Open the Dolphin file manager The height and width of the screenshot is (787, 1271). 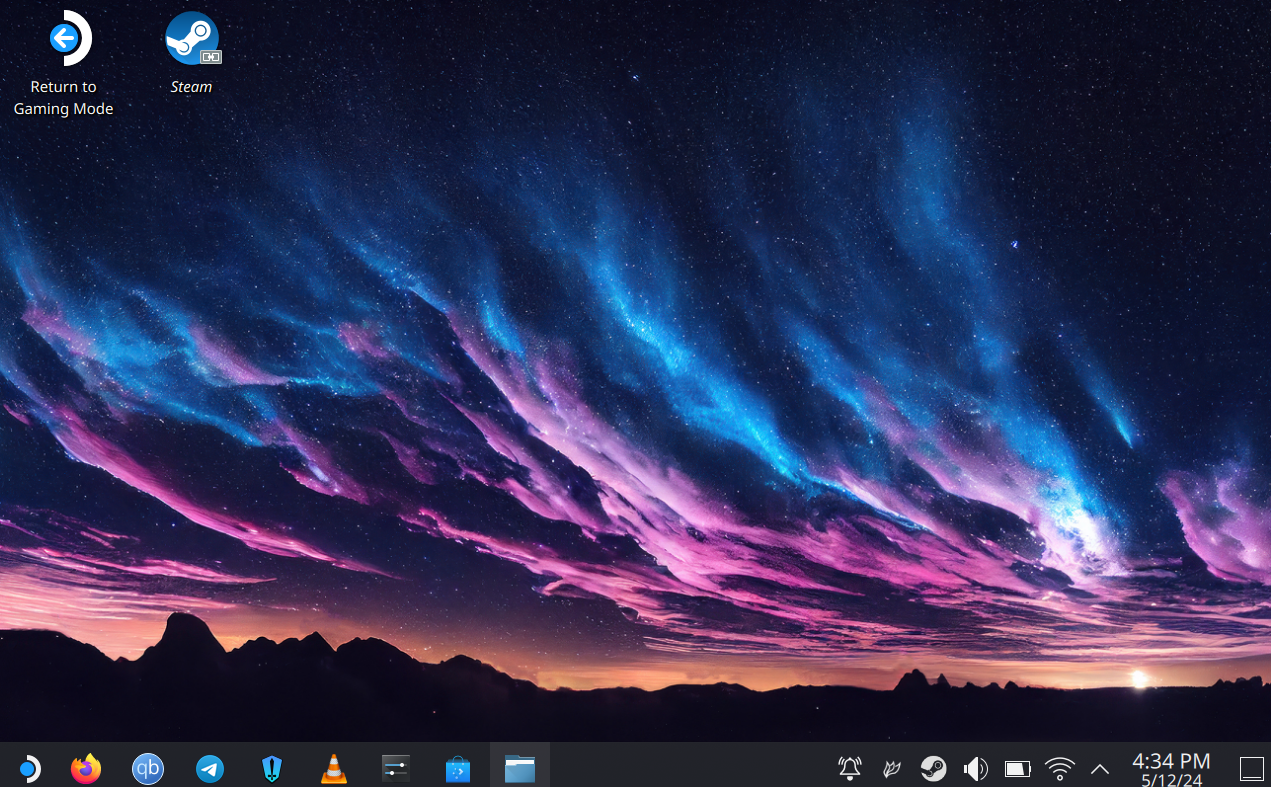point(519,768)
